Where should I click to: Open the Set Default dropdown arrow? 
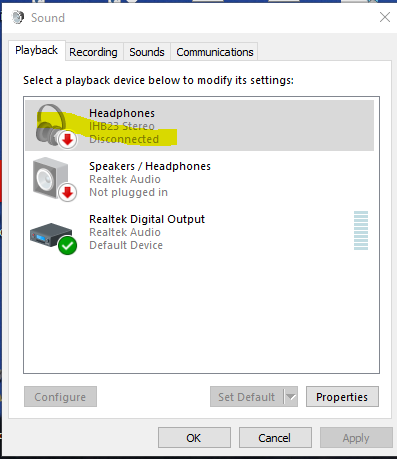pos(291,397)
